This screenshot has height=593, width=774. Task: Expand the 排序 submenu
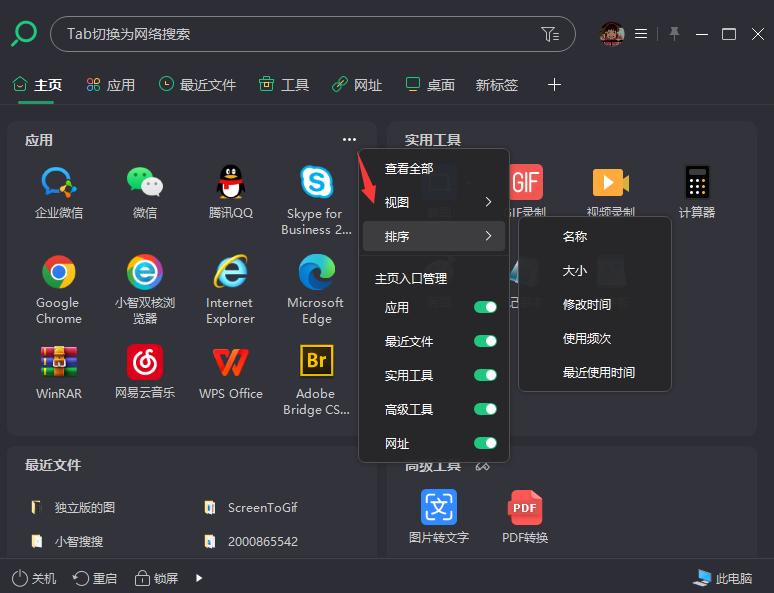[434, 236]
